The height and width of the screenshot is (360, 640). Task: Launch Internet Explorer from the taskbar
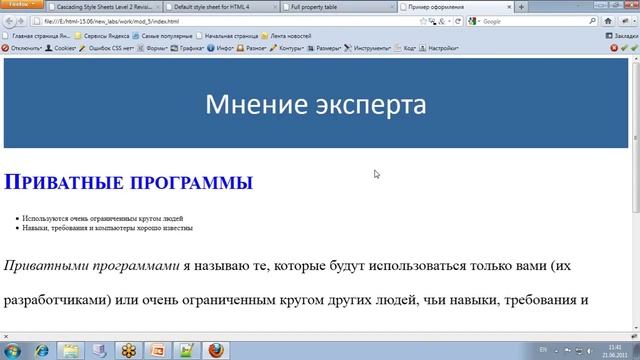tap(41, 351)
